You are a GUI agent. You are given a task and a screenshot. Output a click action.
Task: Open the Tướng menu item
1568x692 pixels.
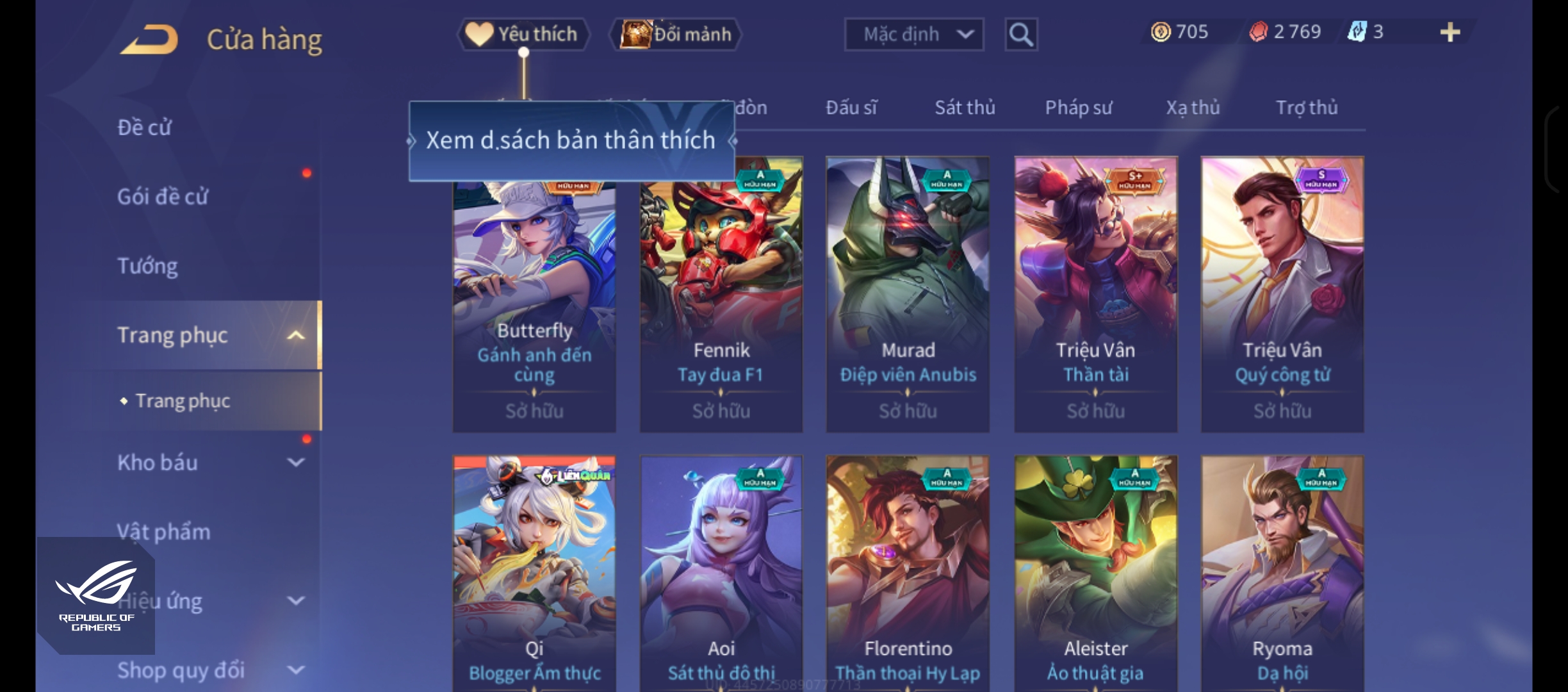(147, 266)
